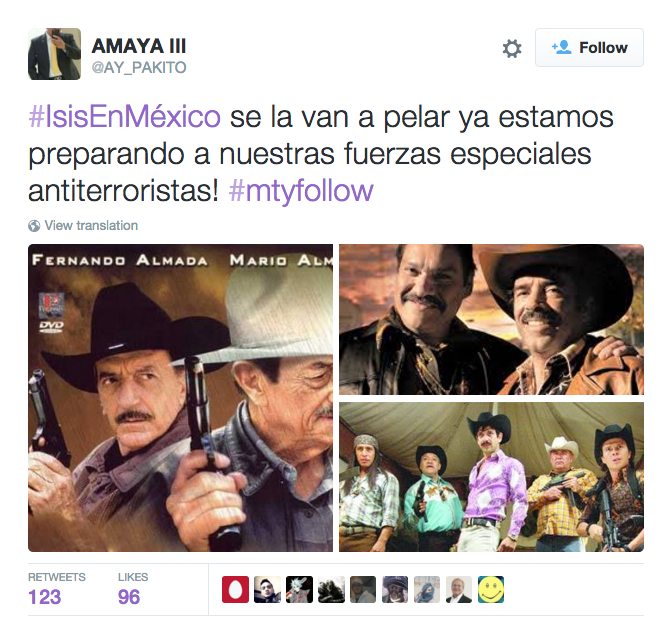Open the yellow smiley face avatar
Screen dimensions: 659x619
pos(491,589)
